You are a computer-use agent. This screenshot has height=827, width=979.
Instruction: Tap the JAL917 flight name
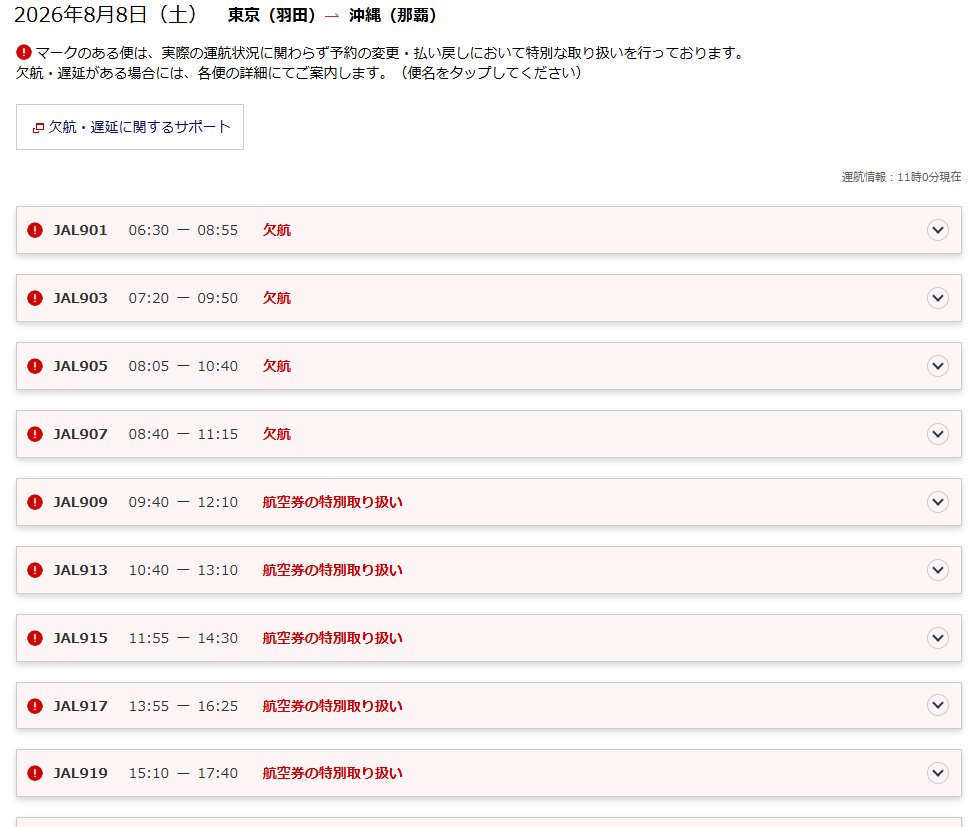80,707
